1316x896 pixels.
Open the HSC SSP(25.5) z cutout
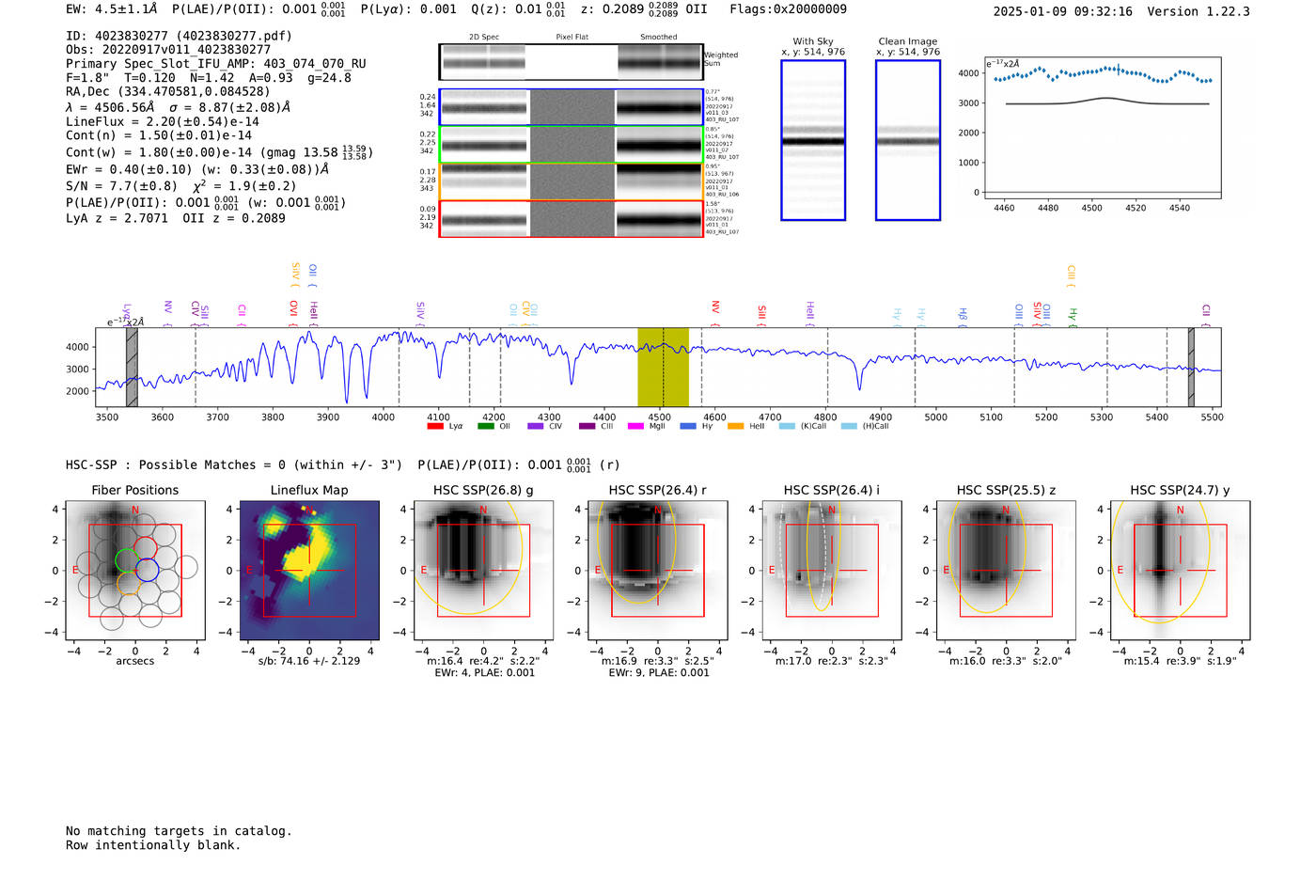click(x=1006, y=570)
